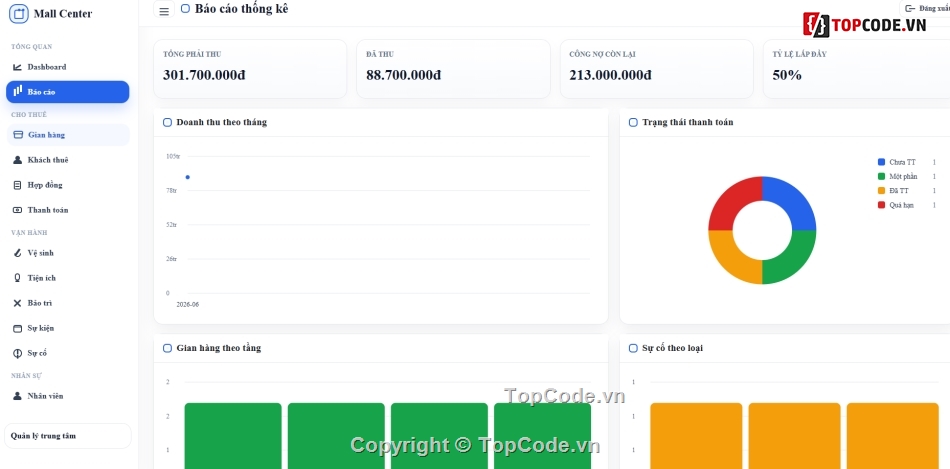
Task: Click the icon beside Báo cáo thống kê
Action: click(x=185, y=9)
